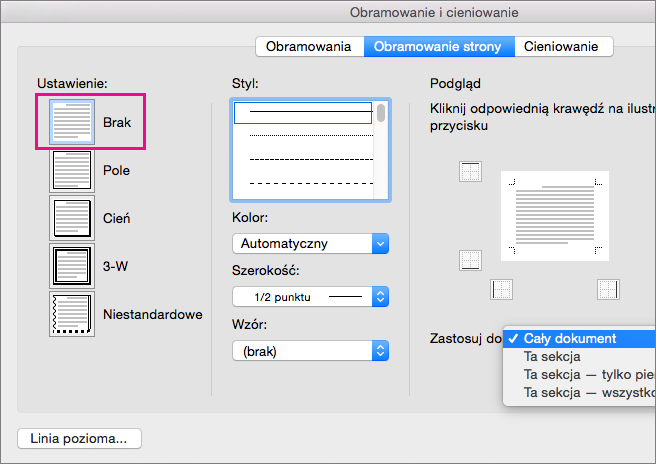This screenshot has height=464, width=656.
Task: Open the Obramowanie strony tab
Action: (x=439, y=46)
